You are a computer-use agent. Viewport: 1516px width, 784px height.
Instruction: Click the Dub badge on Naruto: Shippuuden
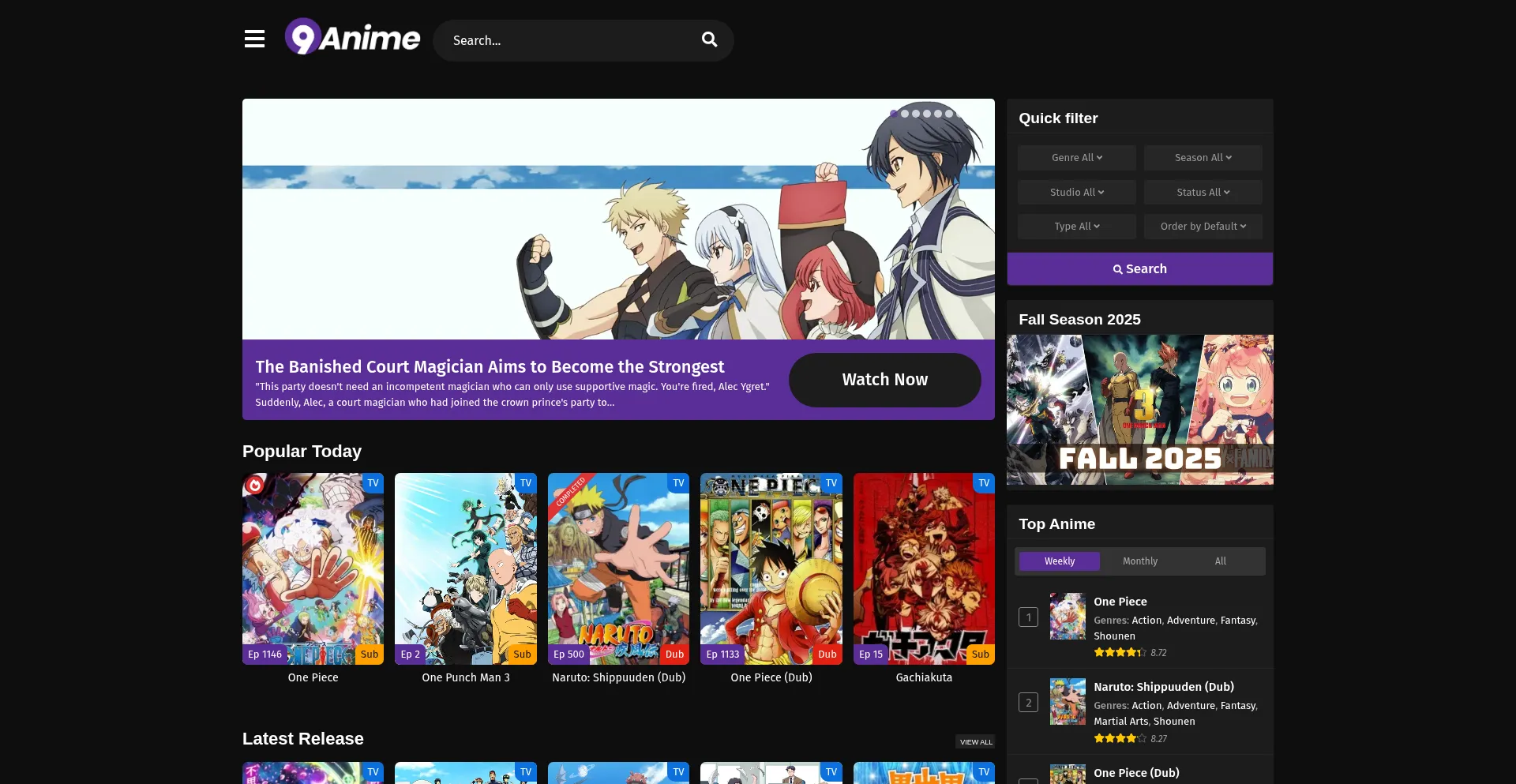[x=674, y=655]
